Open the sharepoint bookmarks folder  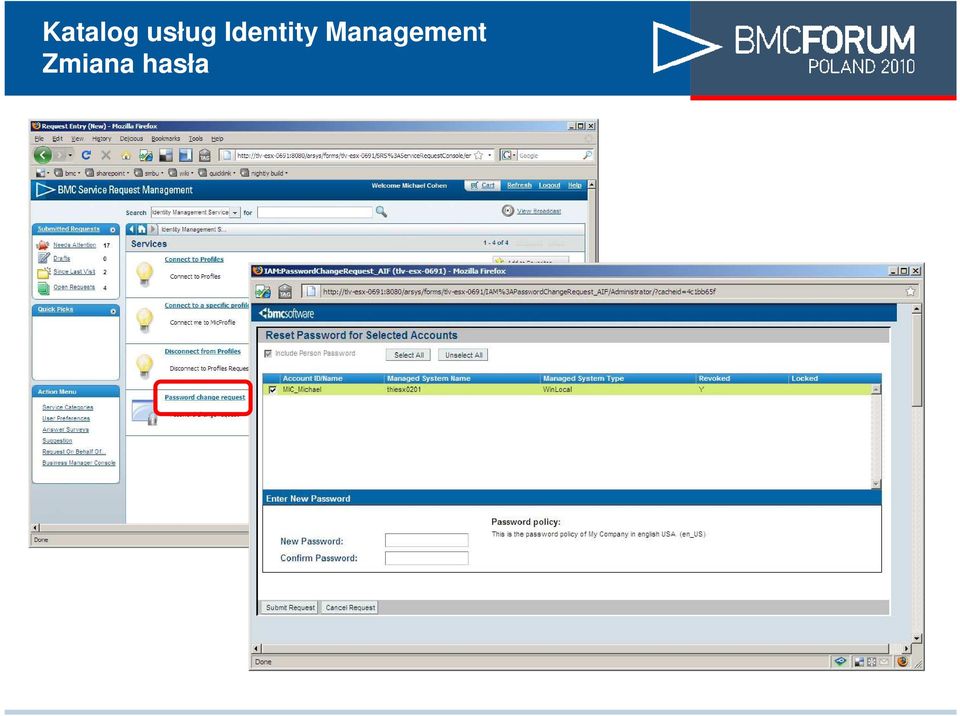(107, 173)
